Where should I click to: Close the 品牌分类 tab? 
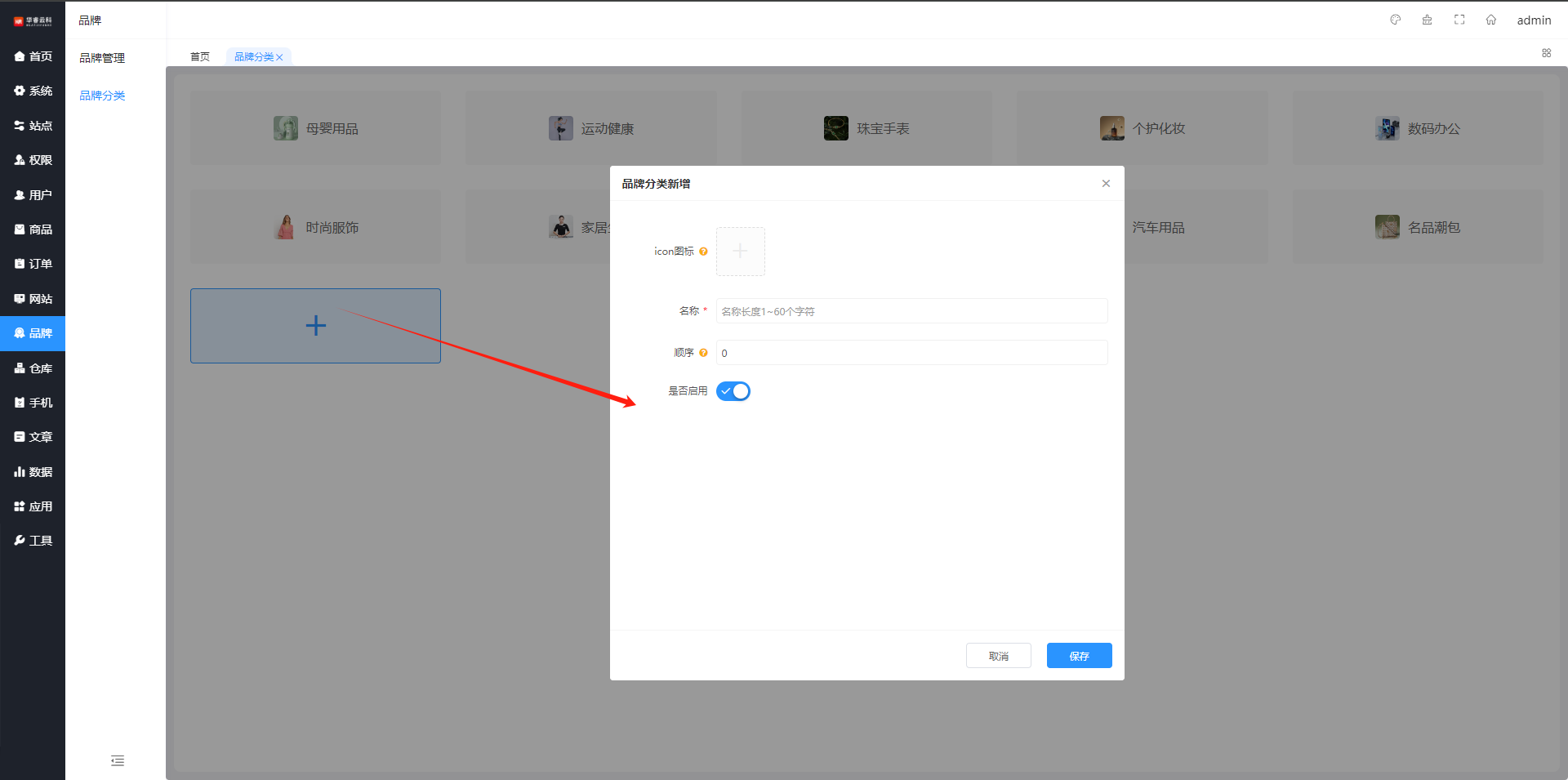coord(279,57)
